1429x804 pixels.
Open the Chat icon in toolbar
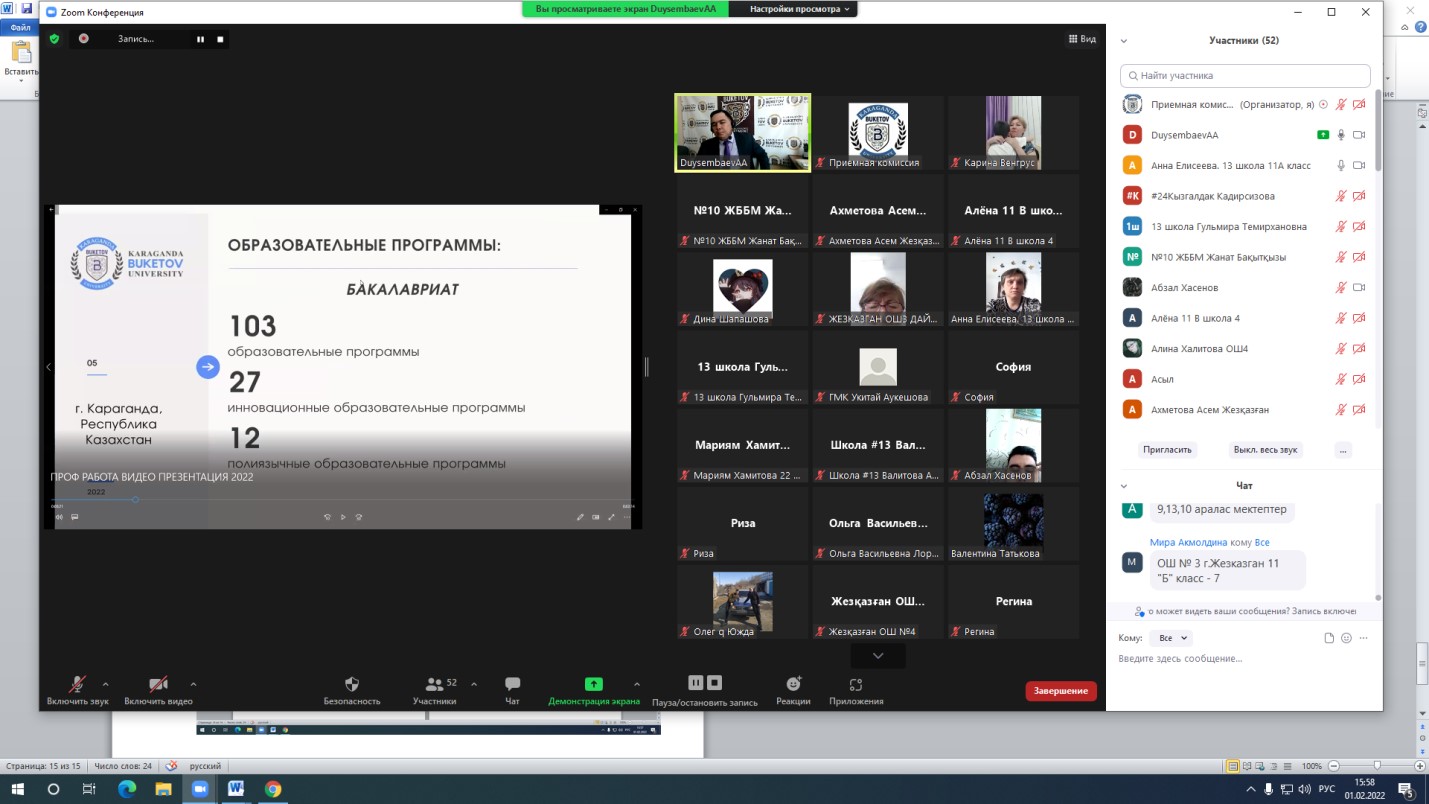point(512,685)
